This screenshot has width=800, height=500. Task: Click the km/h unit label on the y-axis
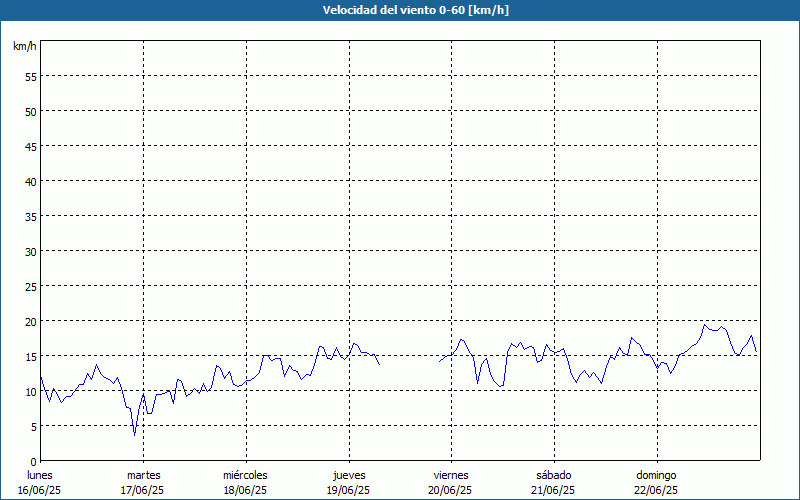(x=24, y=47)
